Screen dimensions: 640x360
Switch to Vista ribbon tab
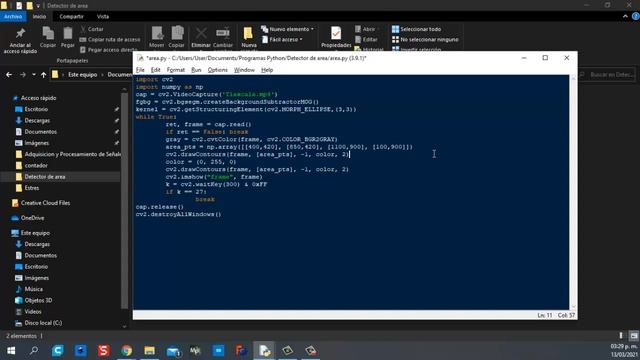tap(103, 16)
